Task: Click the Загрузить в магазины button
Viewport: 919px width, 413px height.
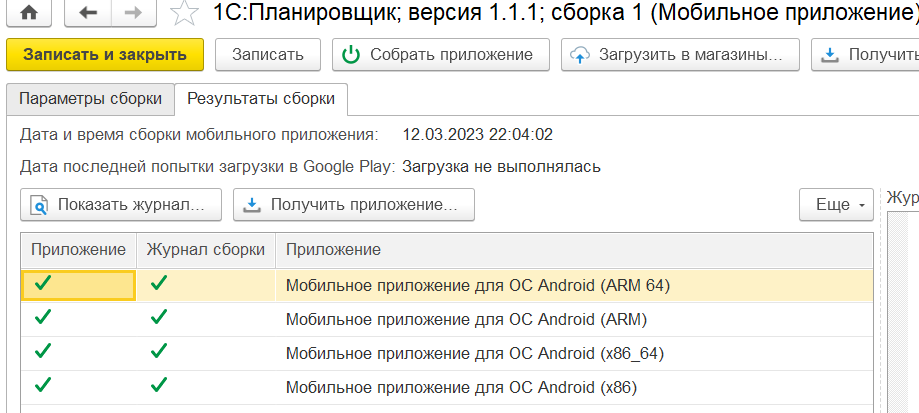Action: tap(680, 55)
